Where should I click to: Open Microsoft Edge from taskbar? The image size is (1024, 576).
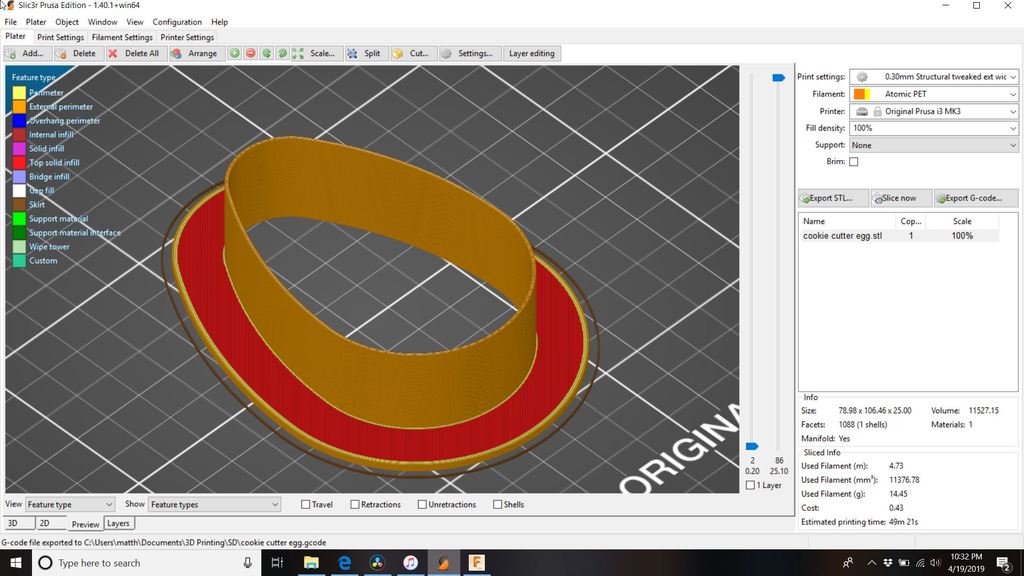[344, 562]
